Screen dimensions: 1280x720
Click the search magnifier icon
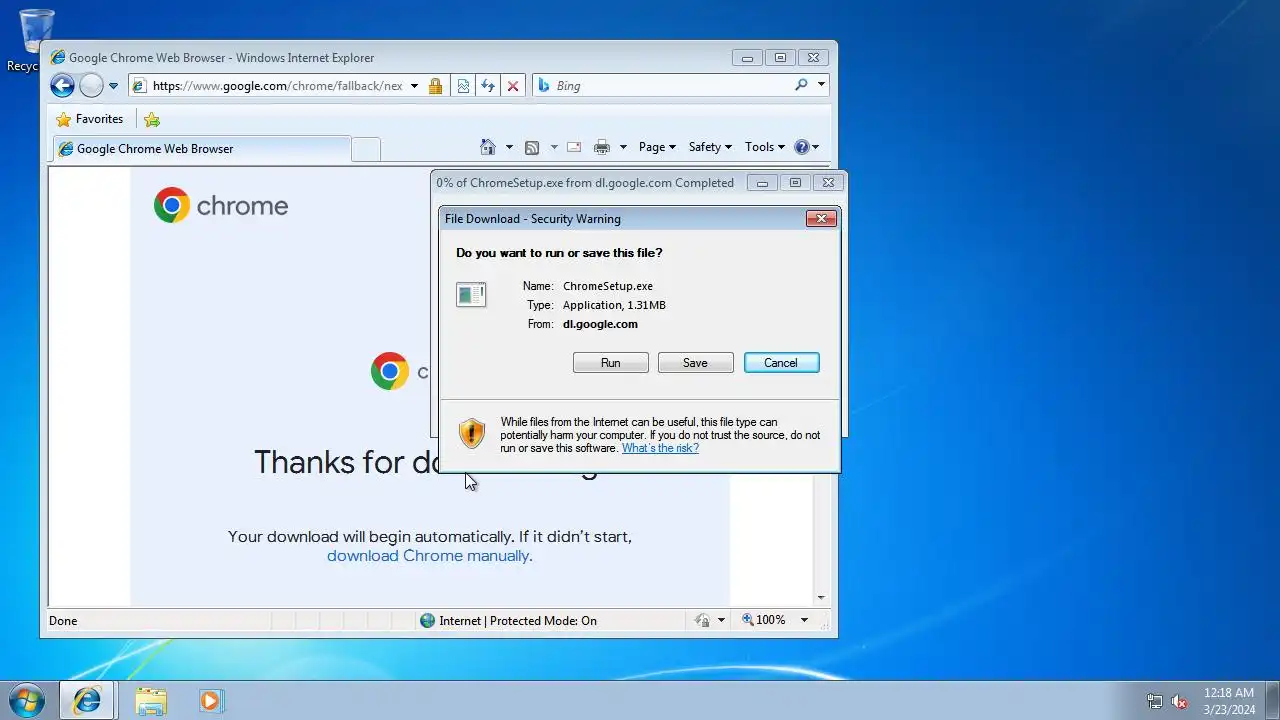[801, 85]
